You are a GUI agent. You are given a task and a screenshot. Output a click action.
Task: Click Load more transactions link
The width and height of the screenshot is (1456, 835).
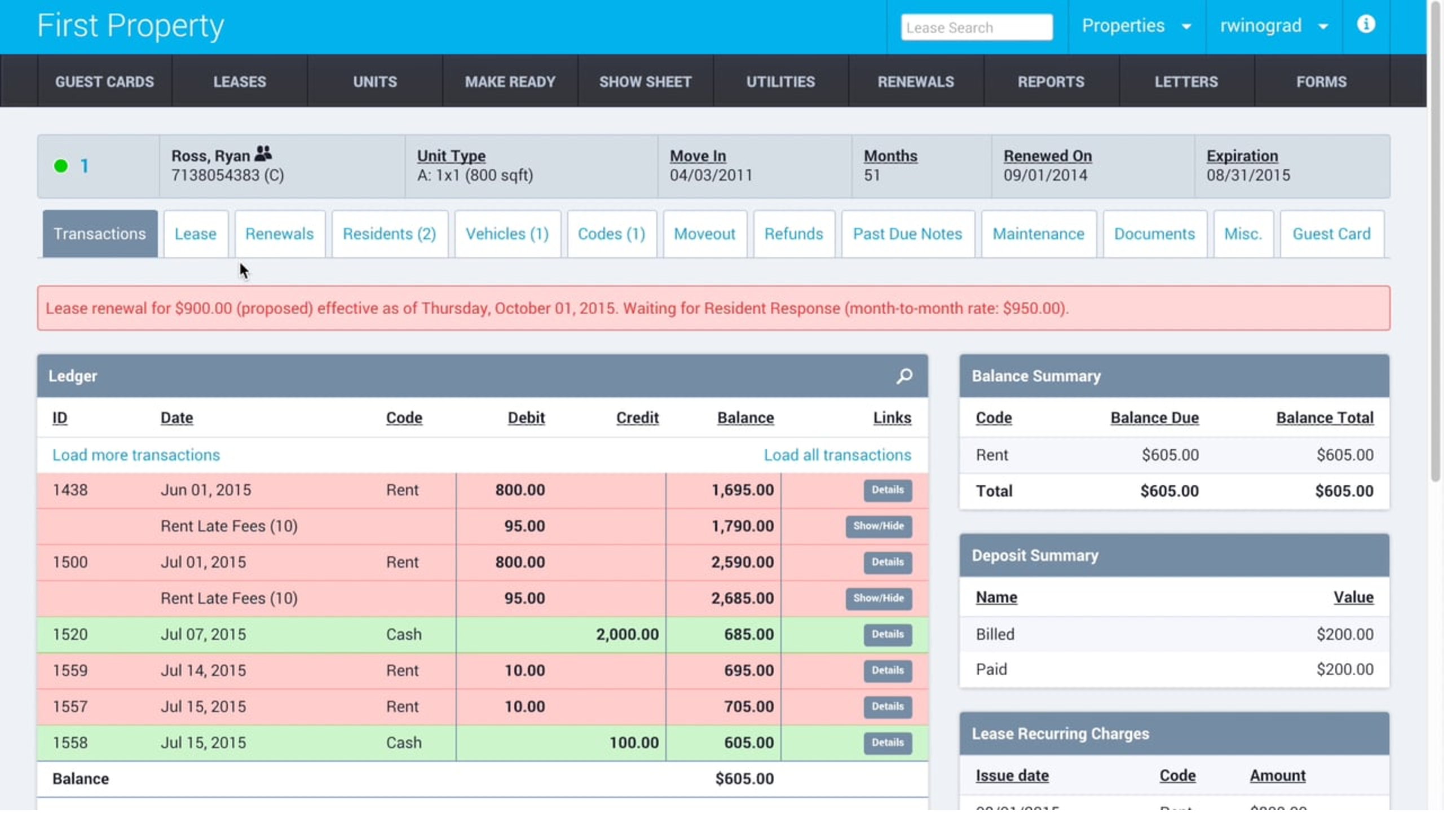point(136,455)
